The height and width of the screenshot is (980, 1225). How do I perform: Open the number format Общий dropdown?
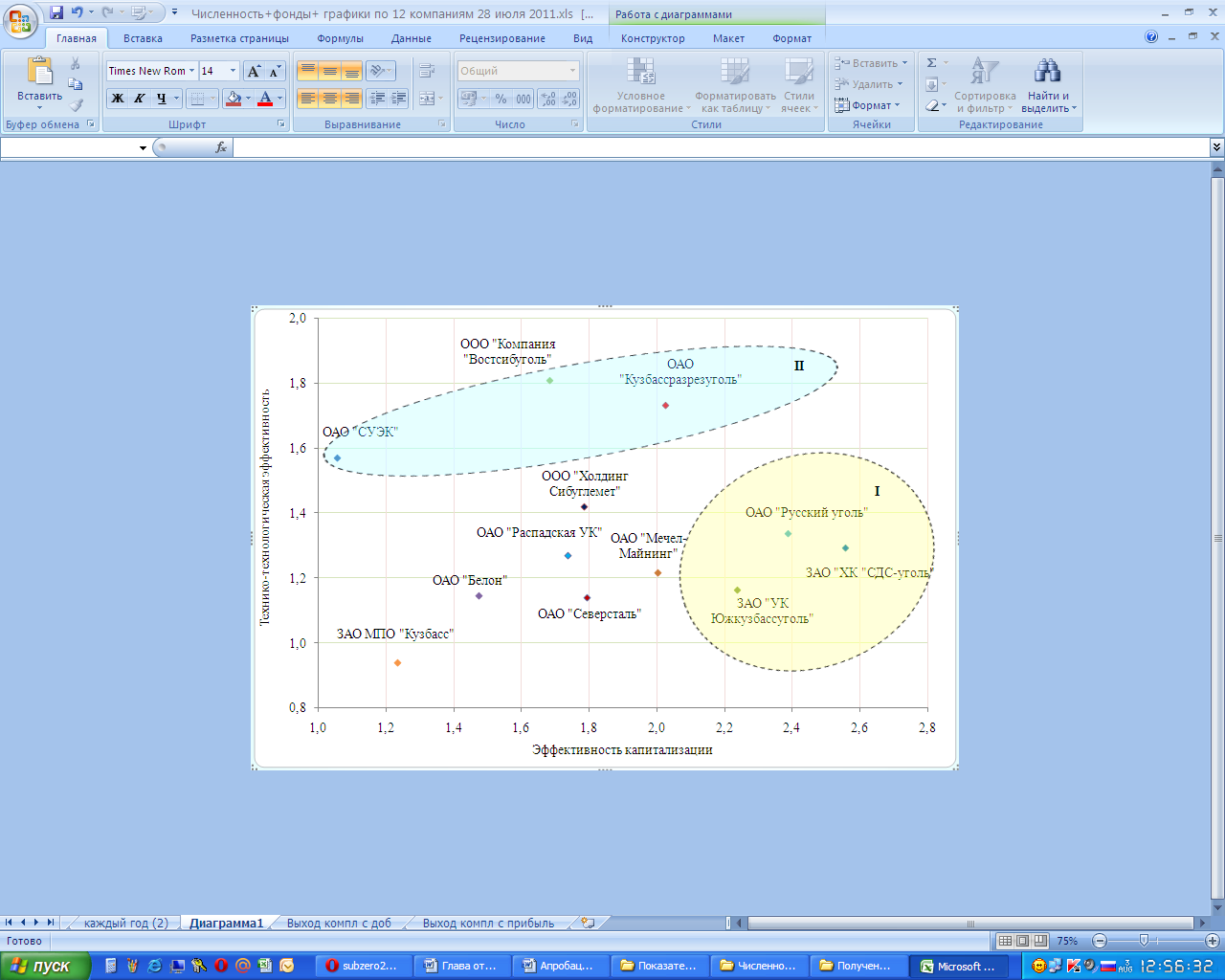point(572,71)
